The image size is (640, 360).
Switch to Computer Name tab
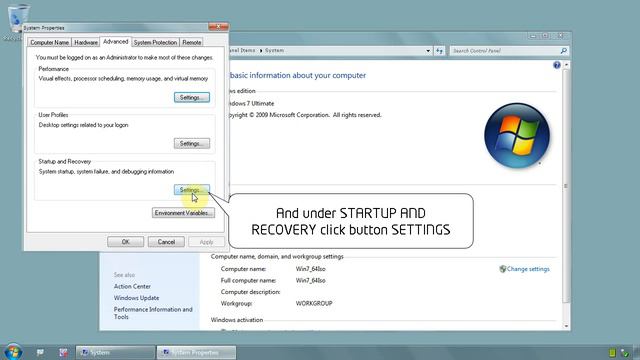coord(49,42)
